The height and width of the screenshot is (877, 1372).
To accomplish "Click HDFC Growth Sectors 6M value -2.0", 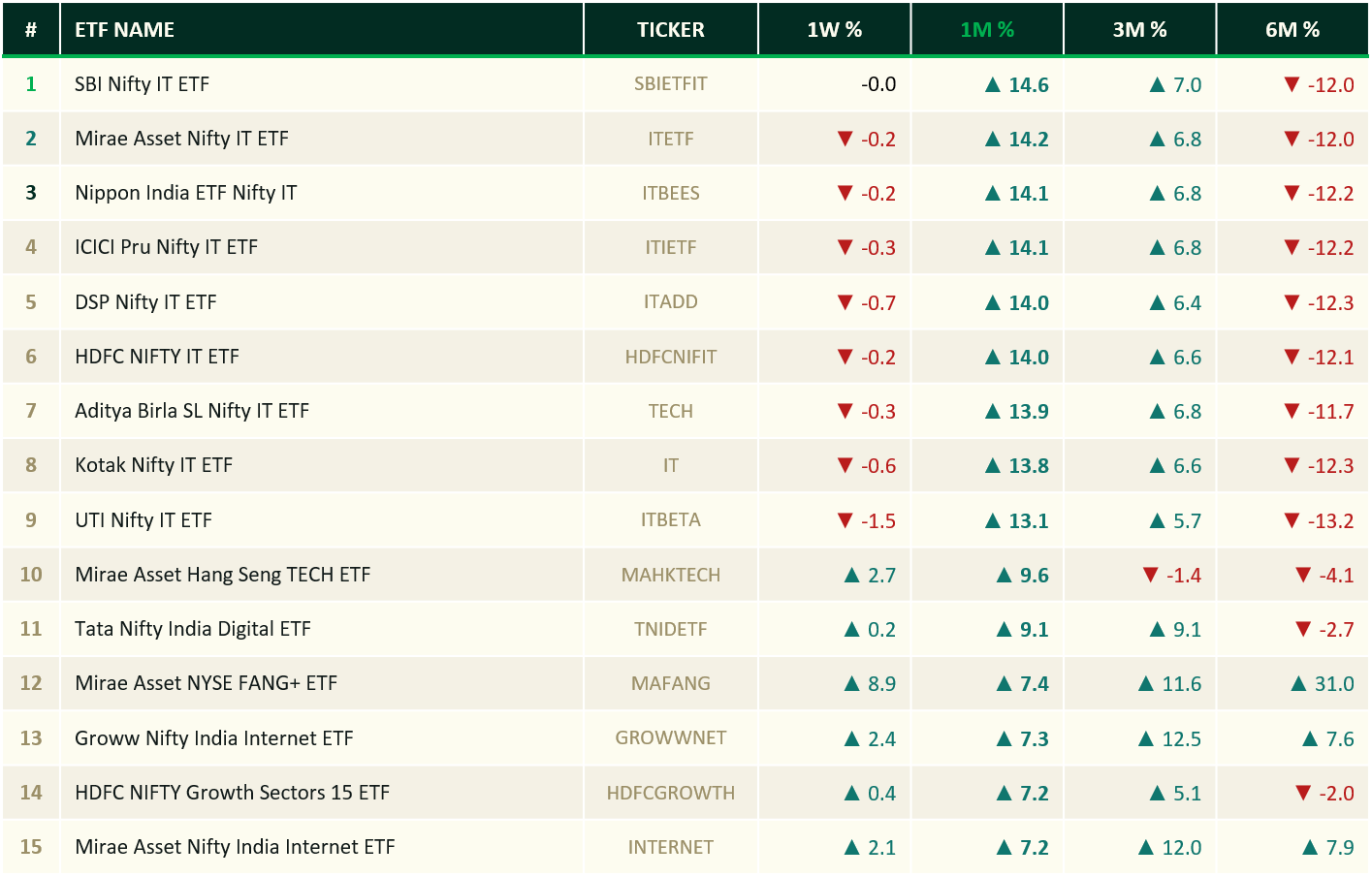I will pyautogui.click(x=1324, y=793).
